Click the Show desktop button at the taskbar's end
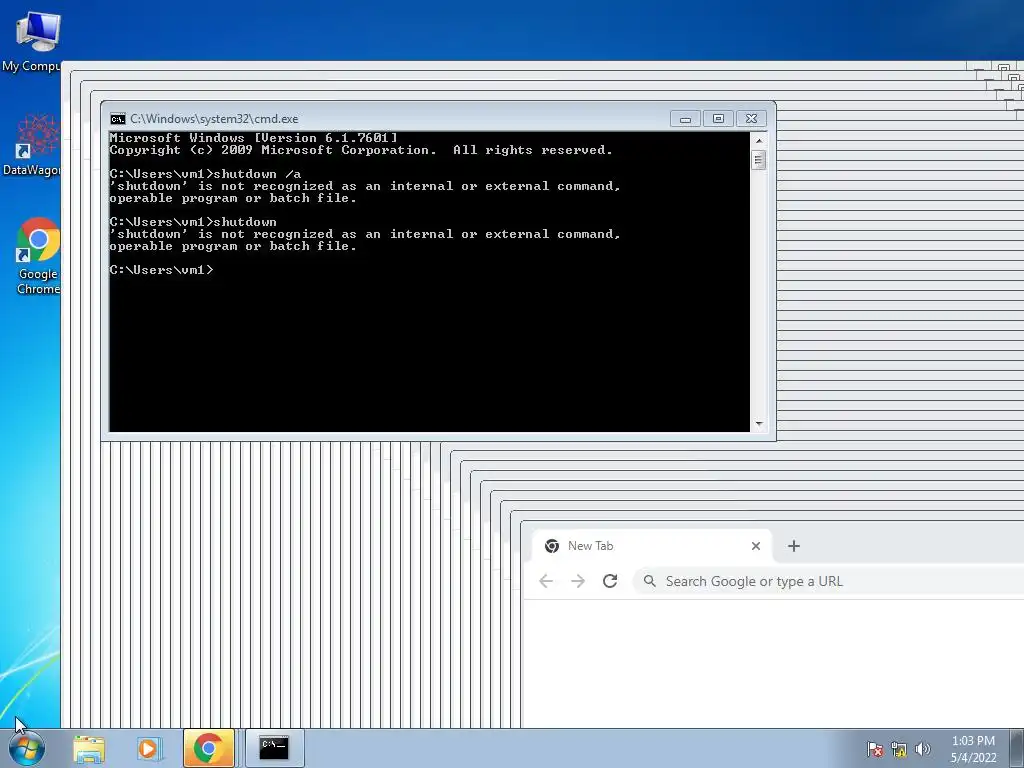 click(x=1017, y=748)
